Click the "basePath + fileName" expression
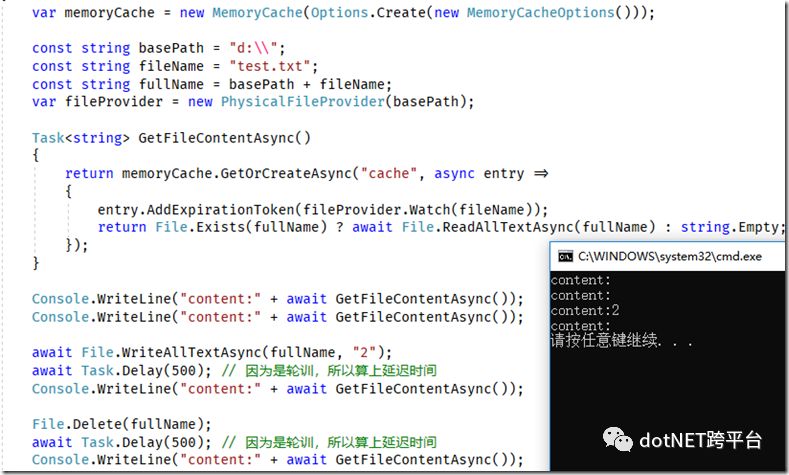The height and width of the screenshot is (475, 789). (x=306, y=84)
